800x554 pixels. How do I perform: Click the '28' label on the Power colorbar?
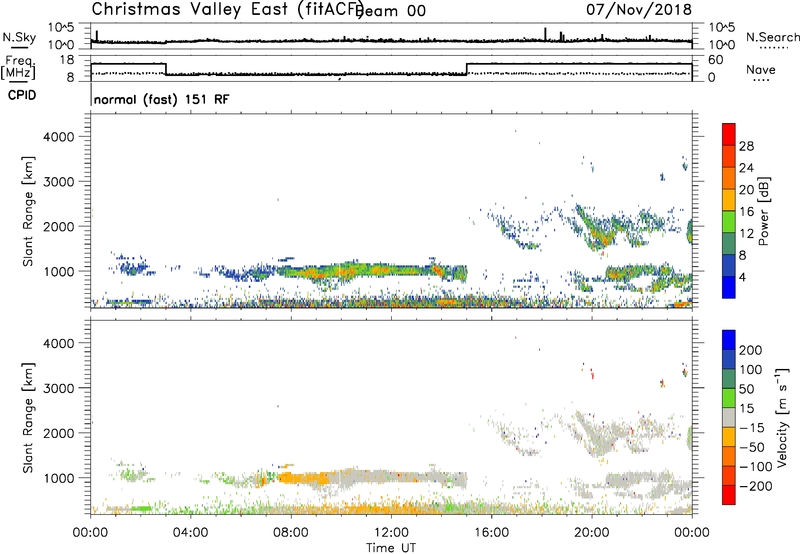click(746, 146)
